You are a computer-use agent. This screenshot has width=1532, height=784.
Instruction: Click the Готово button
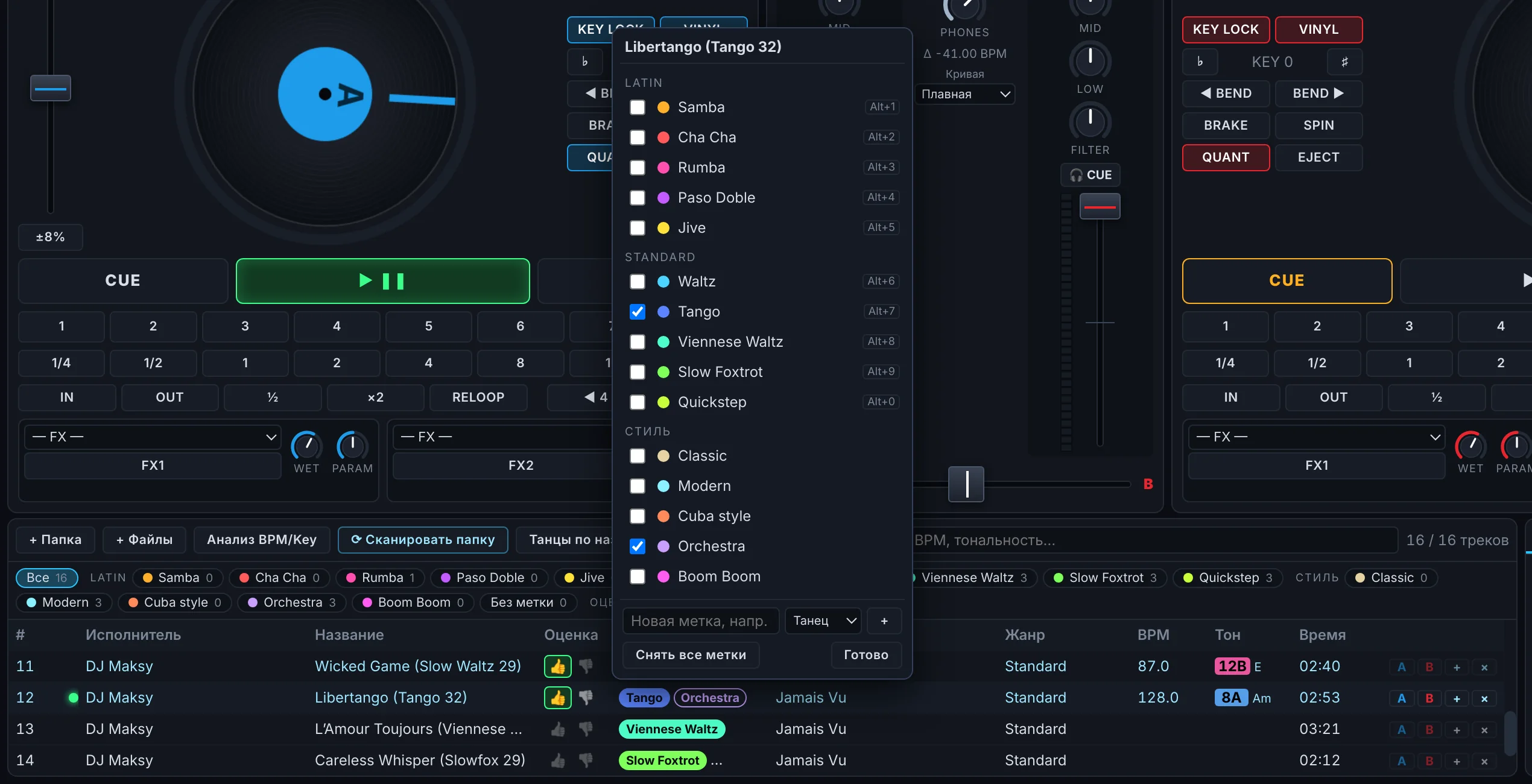pyautogui.click(x=866, y=655)
